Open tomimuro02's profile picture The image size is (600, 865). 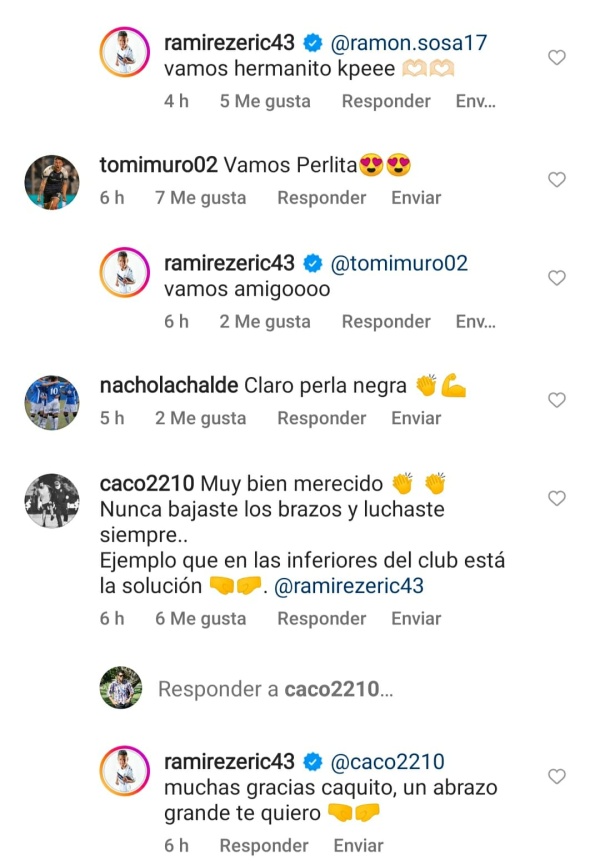coord(51,182)
